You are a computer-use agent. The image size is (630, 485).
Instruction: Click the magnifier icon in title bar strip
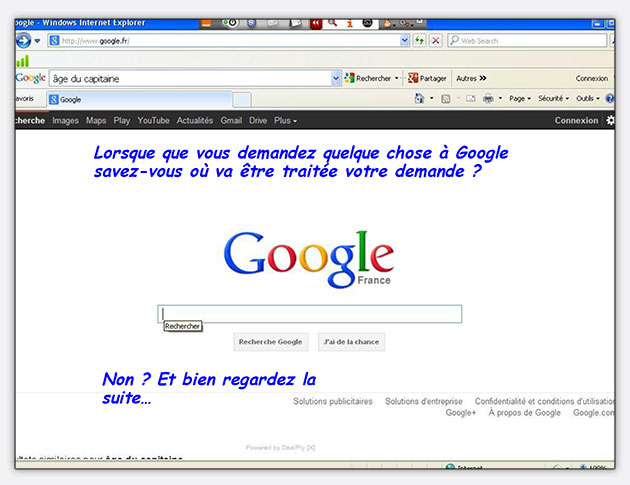click(x=332, y=23)
